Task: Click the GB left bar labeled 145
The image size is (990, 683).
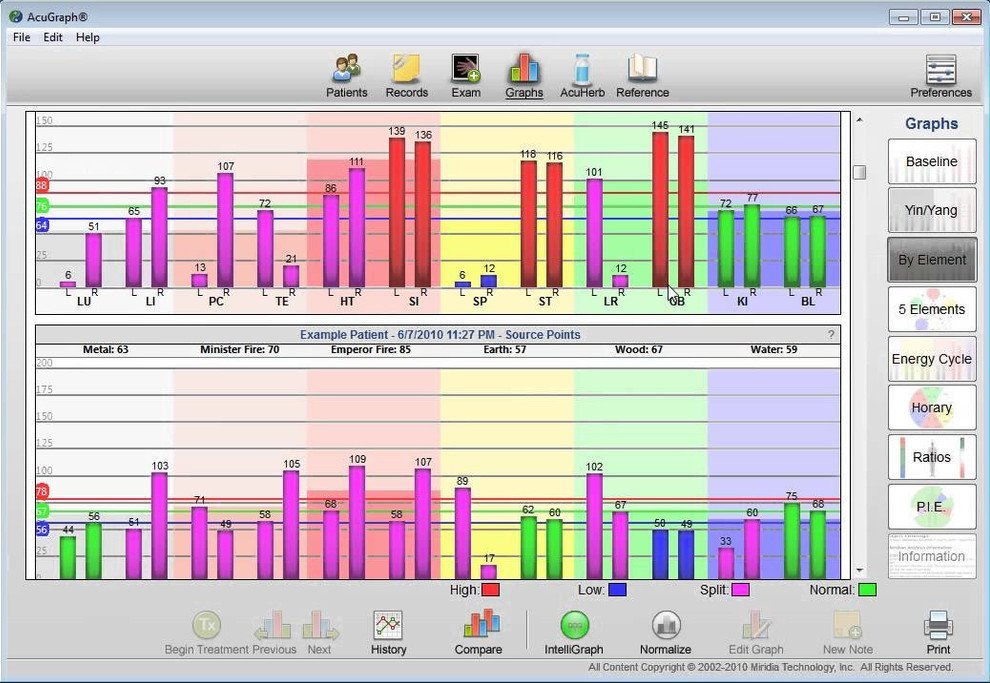Action: click(660, 210)
